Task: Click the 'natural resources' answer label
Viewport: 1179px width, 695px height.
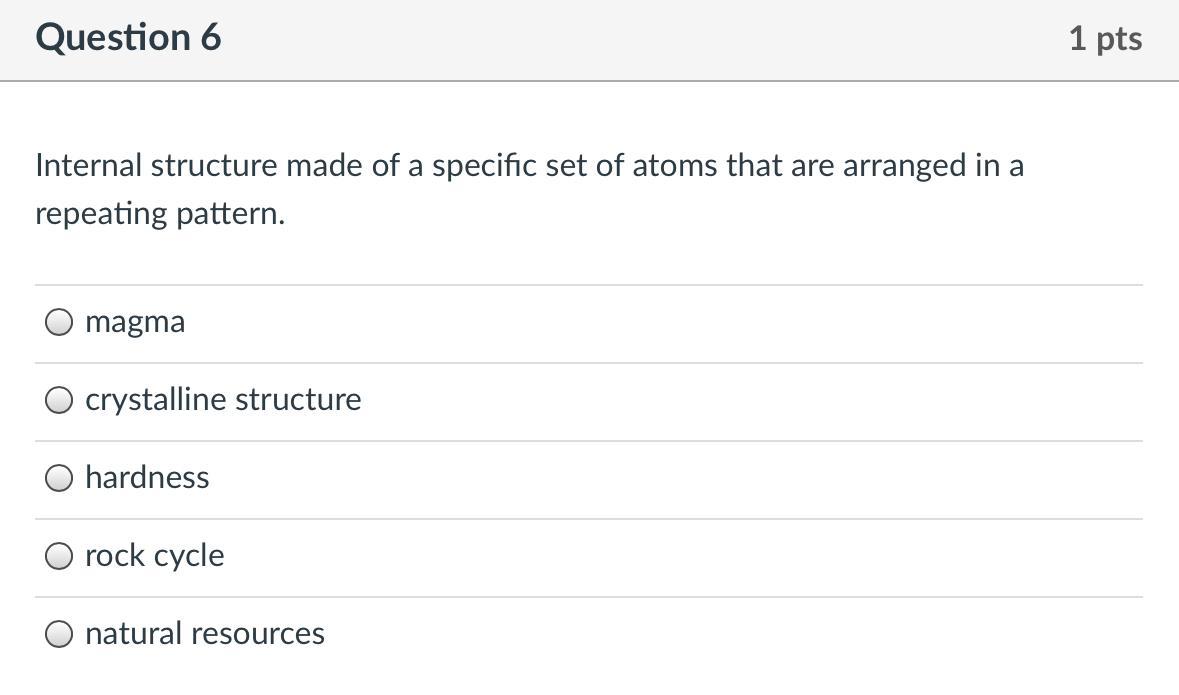Action: pyautogui.click(x=205, y=634)
